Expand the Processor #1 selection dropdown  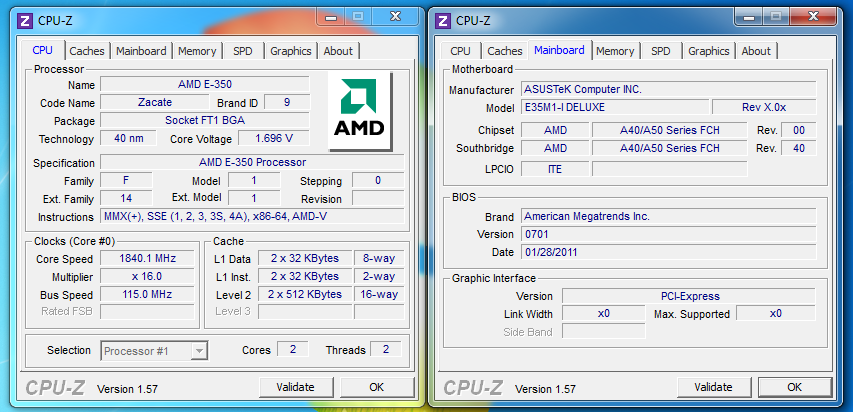pyautogui.click(x=201, y=350)
